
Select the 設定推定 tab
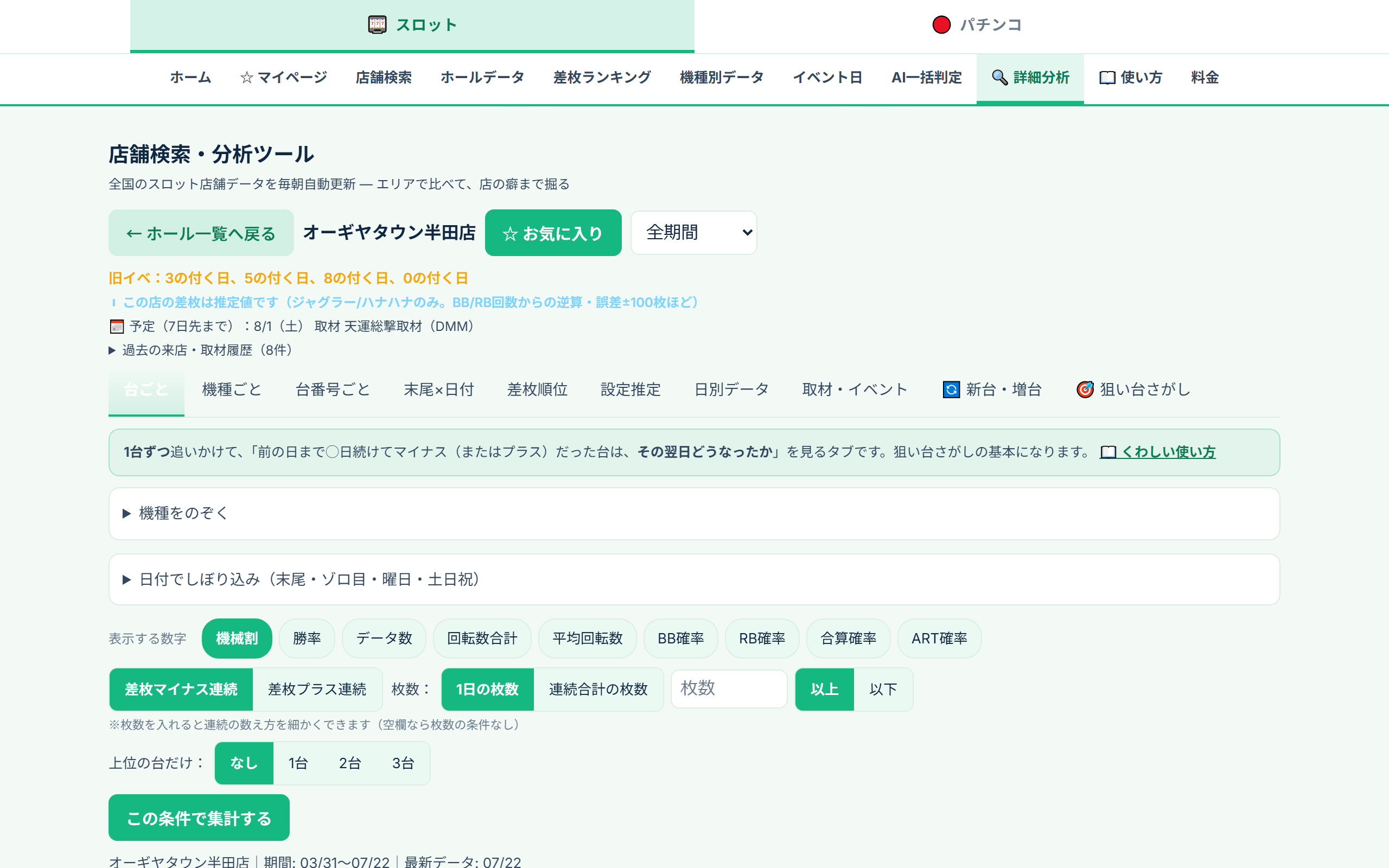point(631,390)
